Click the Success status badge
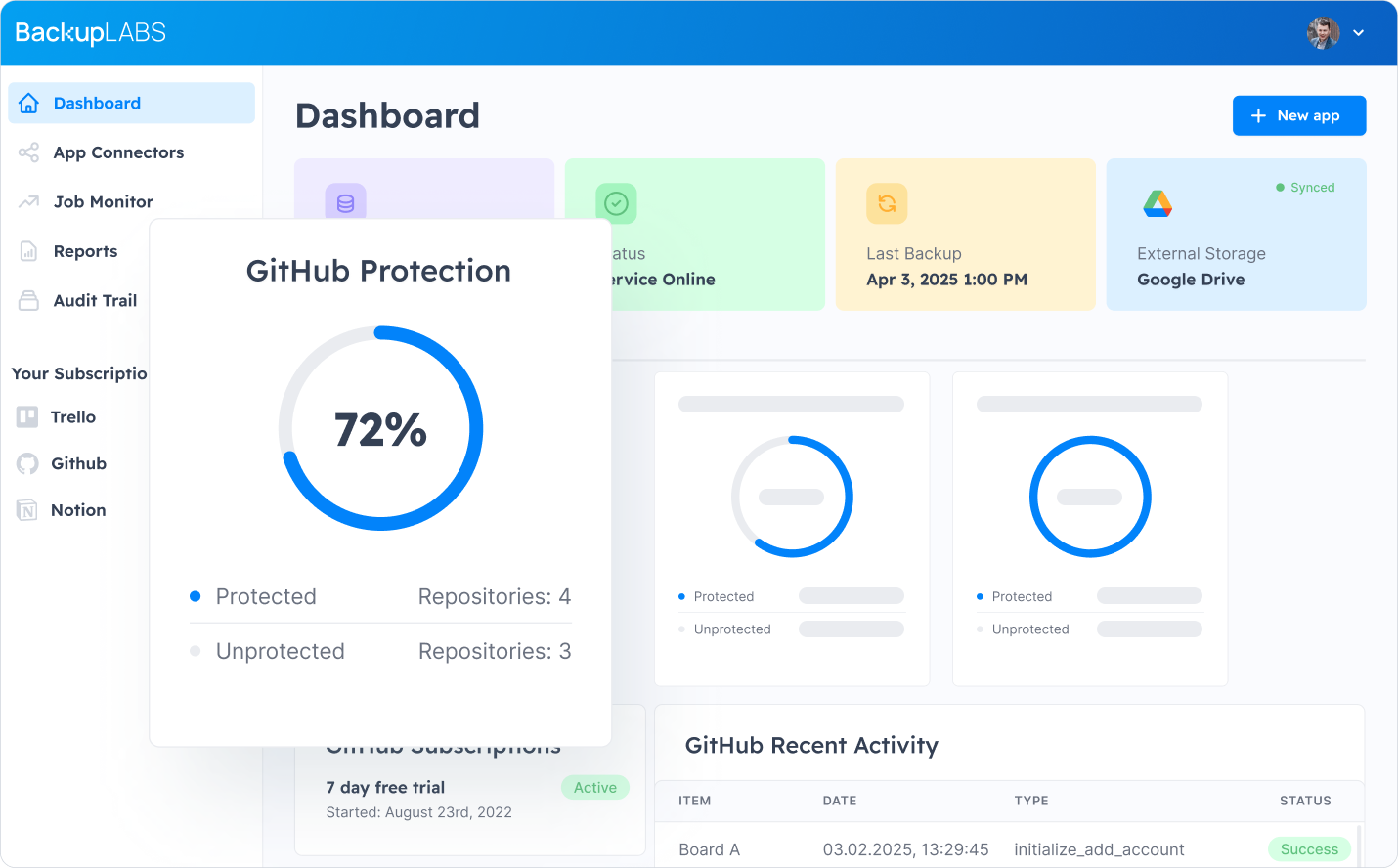 (x=1309, y=849)
